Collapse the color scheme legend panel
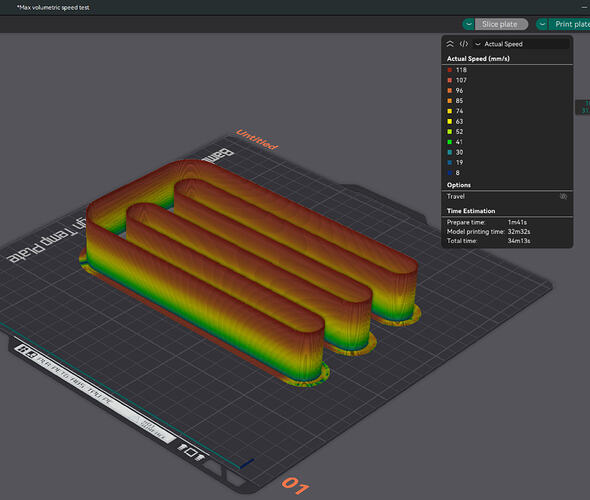The image size is (590, 500). tap(450, 44)
